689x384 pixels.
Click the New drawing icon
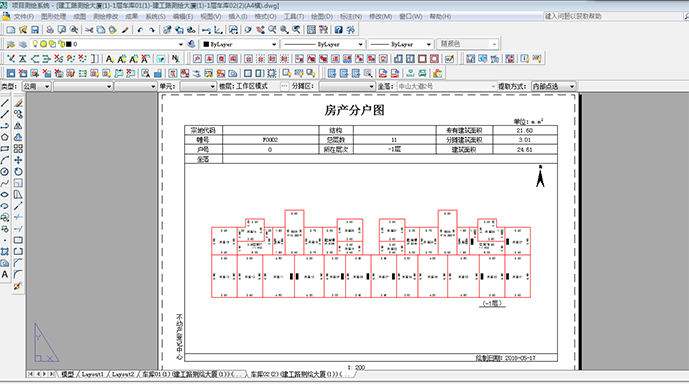11,30
